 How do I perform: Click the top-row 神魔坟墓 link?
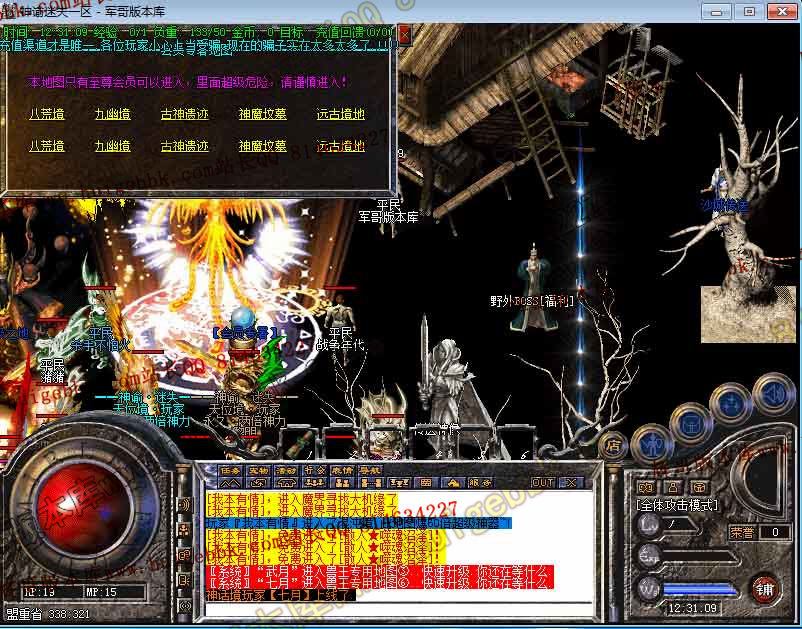pos(263,114)
